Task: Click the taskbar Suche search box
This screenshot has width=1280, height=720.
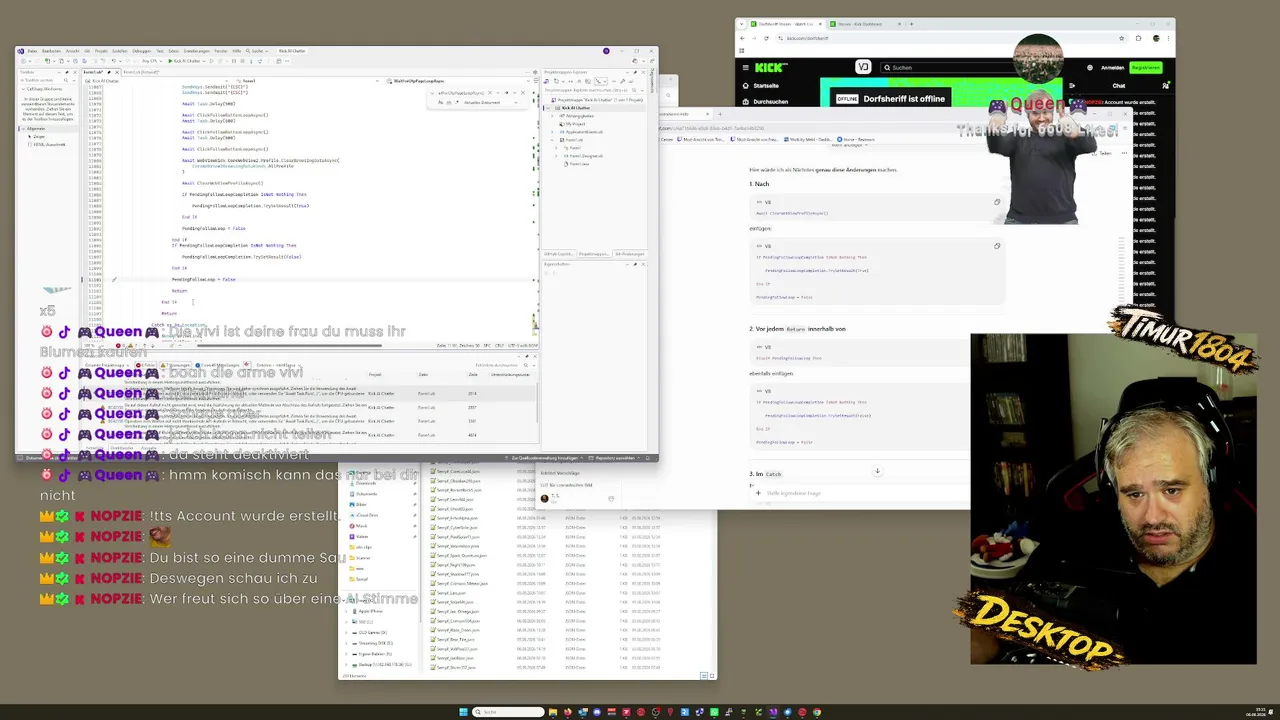Action: click(x=509, y=712)
